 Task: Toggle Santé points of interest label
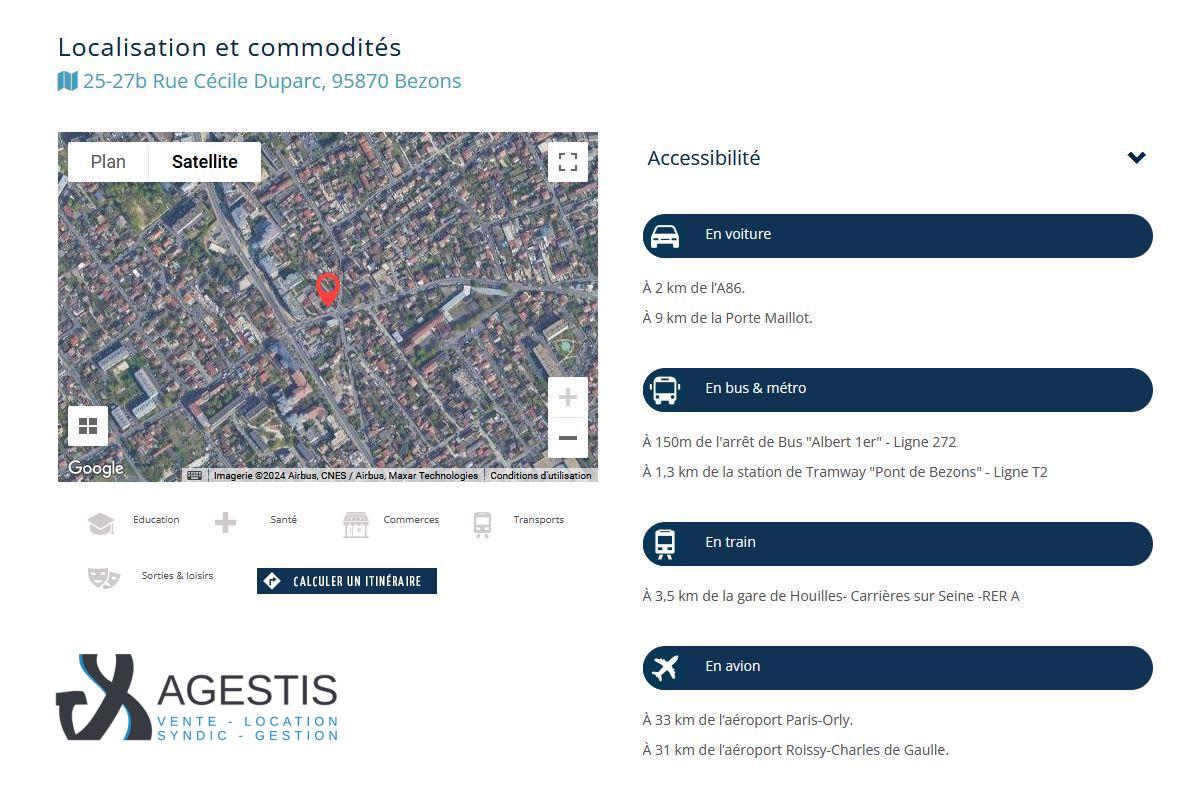(283, 519)
